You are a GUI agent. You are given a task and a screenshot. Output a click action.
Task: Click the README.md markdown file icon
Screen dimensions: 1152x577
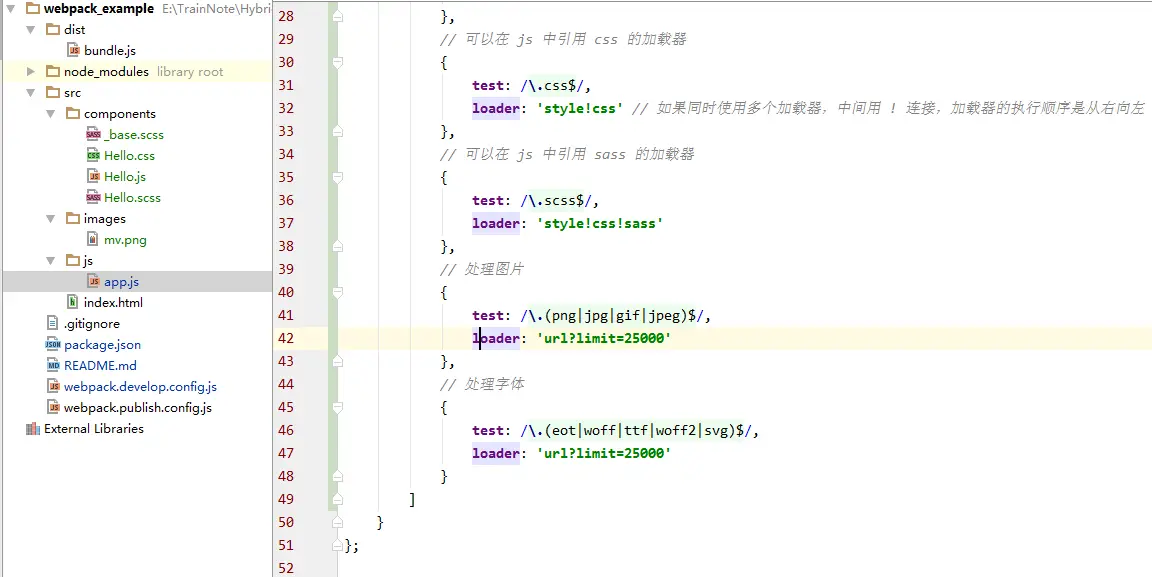tap(52, 365)
